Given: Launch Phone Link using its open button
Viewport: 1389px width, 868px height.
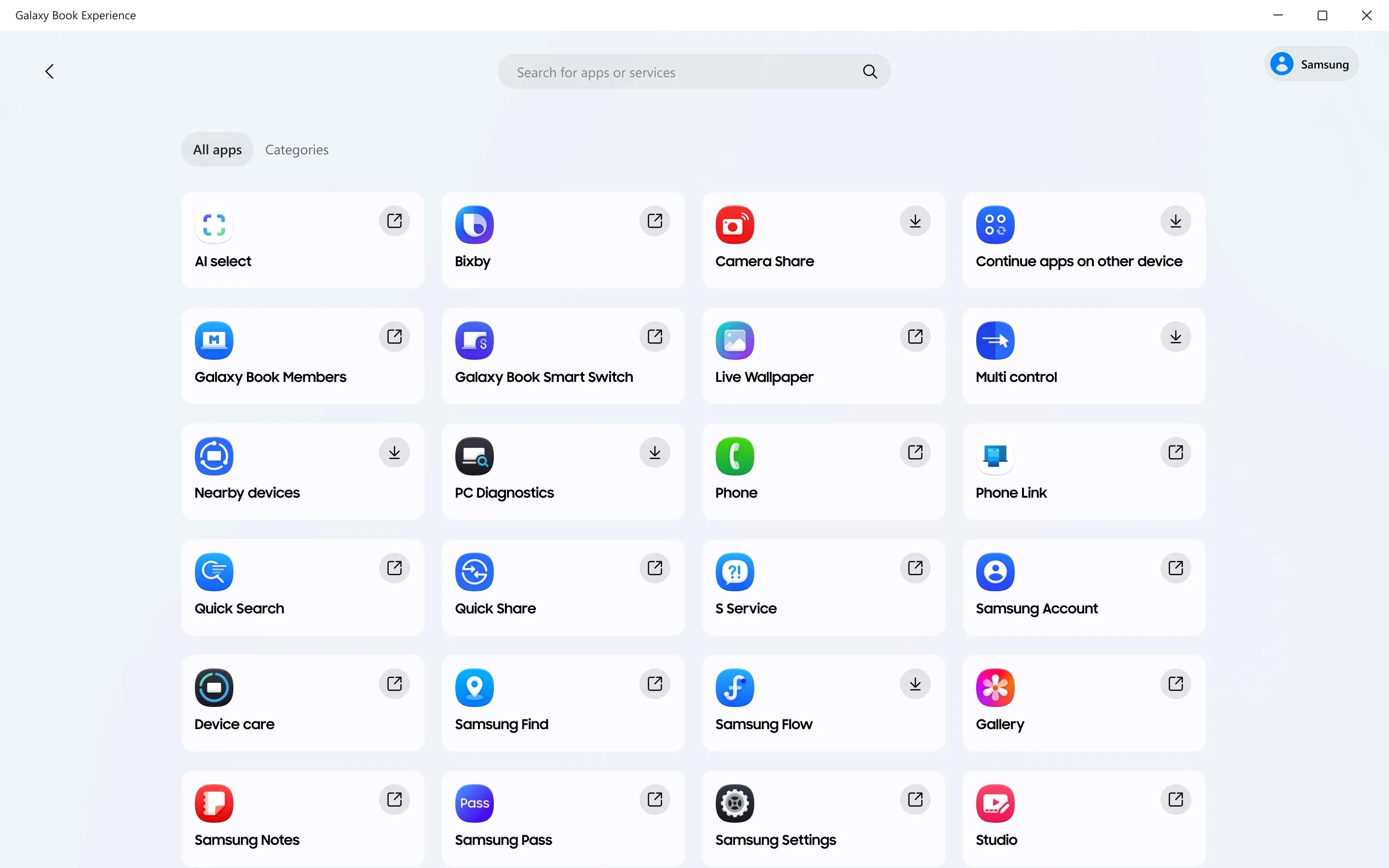Looking at the screenshot, I should click(x=1175, y=452).
